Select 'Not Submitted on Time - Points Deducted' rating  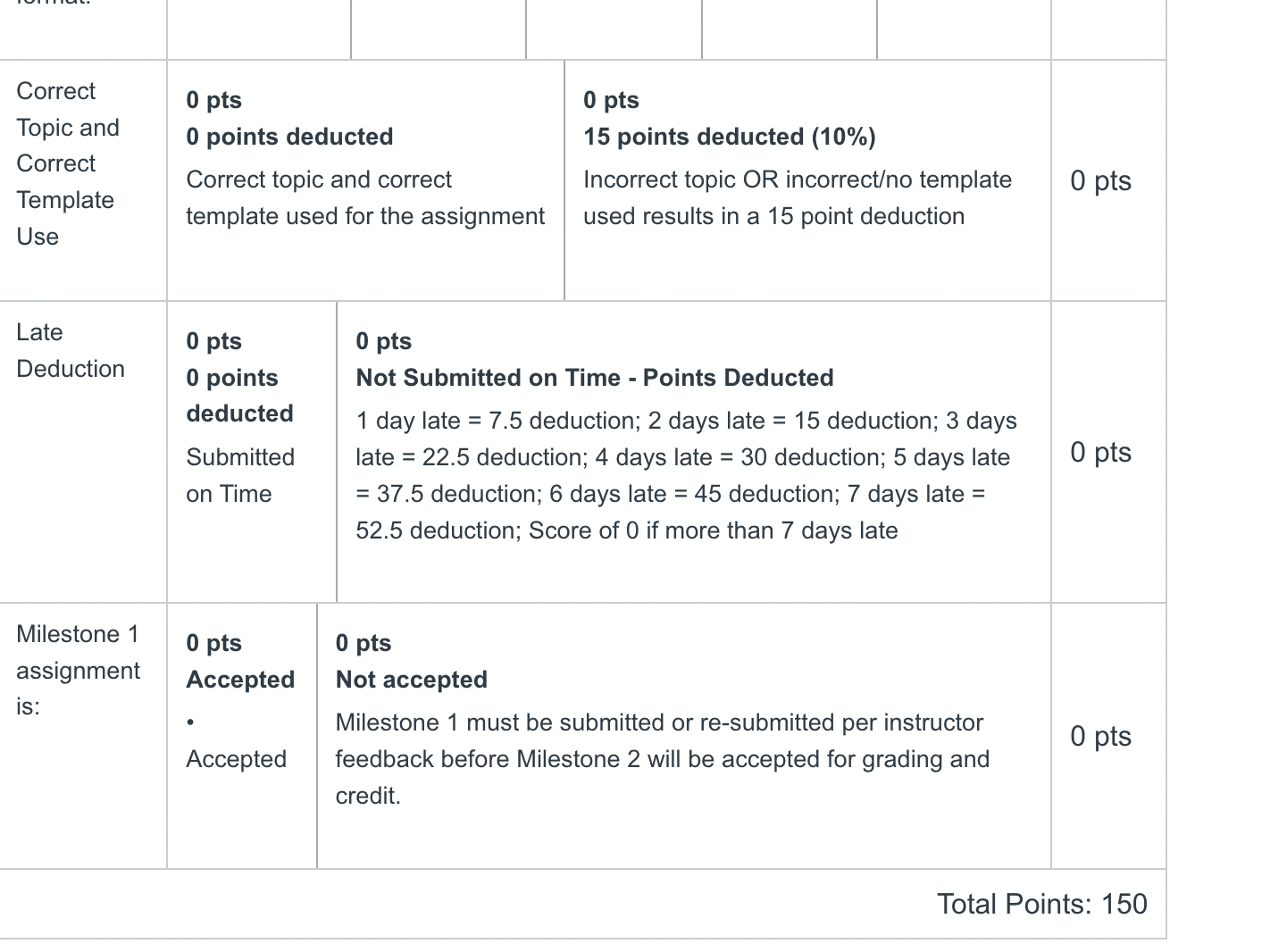click(694, 452)
